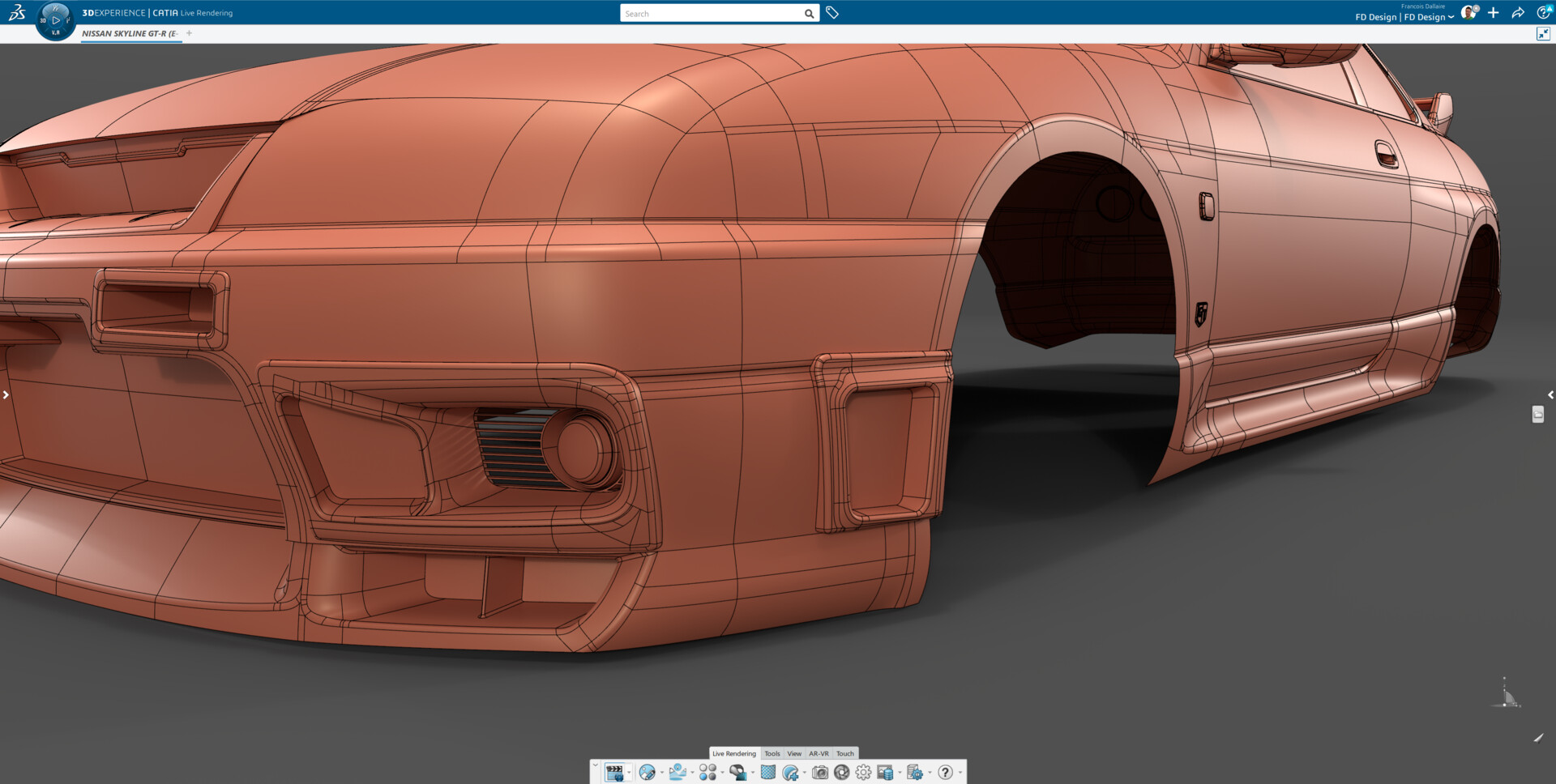1556x784 pixels.
Task: Open the render aperture tool
Action: [843, 773]
